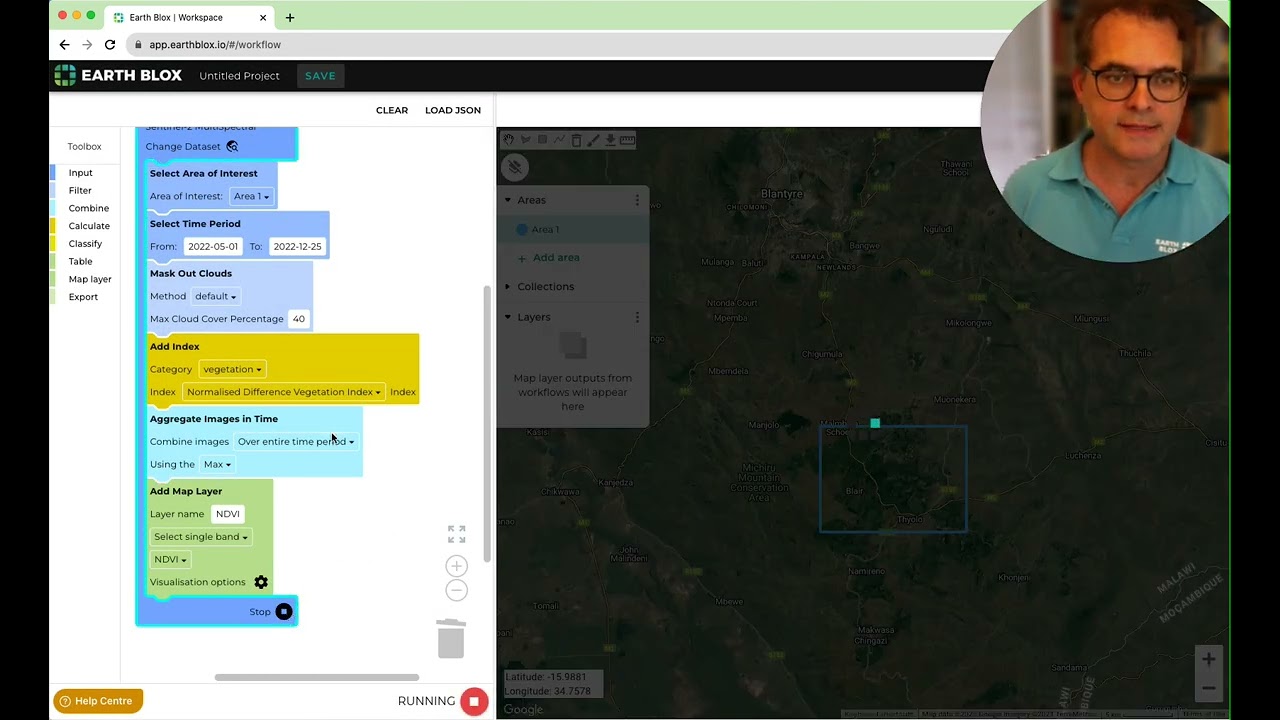Image resolution: width=1280 pixels, height=720 pixels.
Task: Reload the browser page
Action: point(110,45)
